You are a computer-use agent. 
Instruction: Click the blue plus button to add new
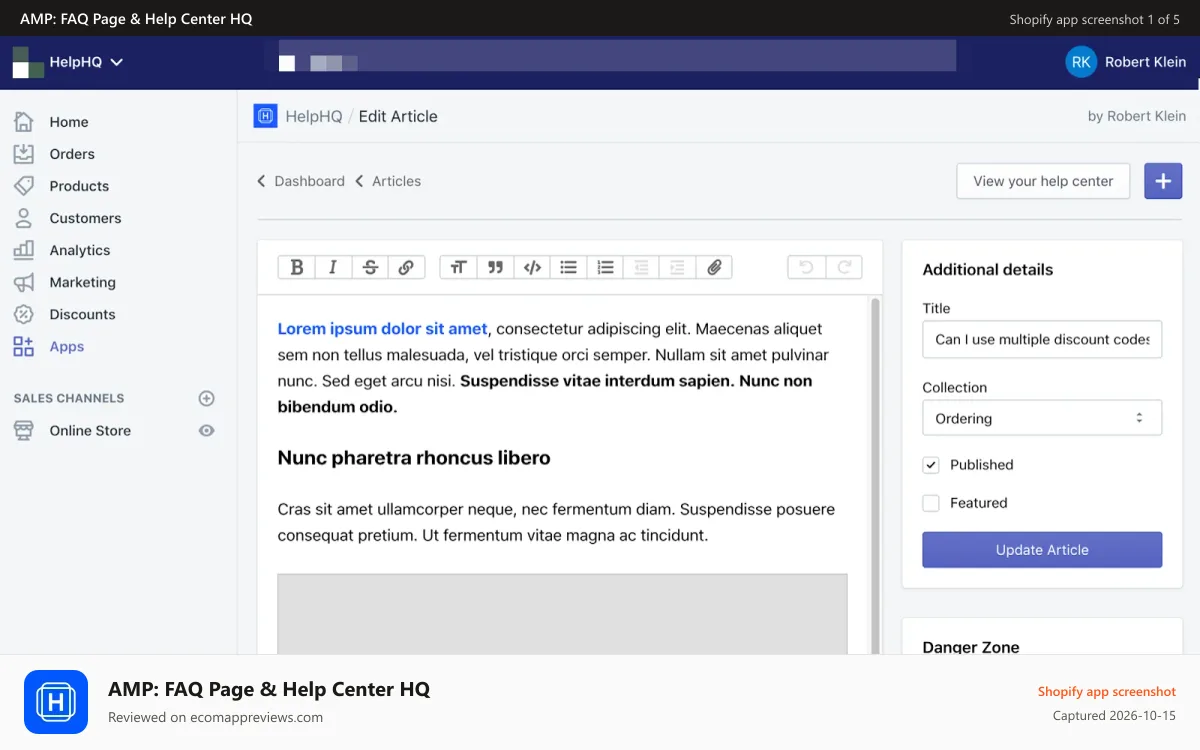click(x=1163, y=181)
